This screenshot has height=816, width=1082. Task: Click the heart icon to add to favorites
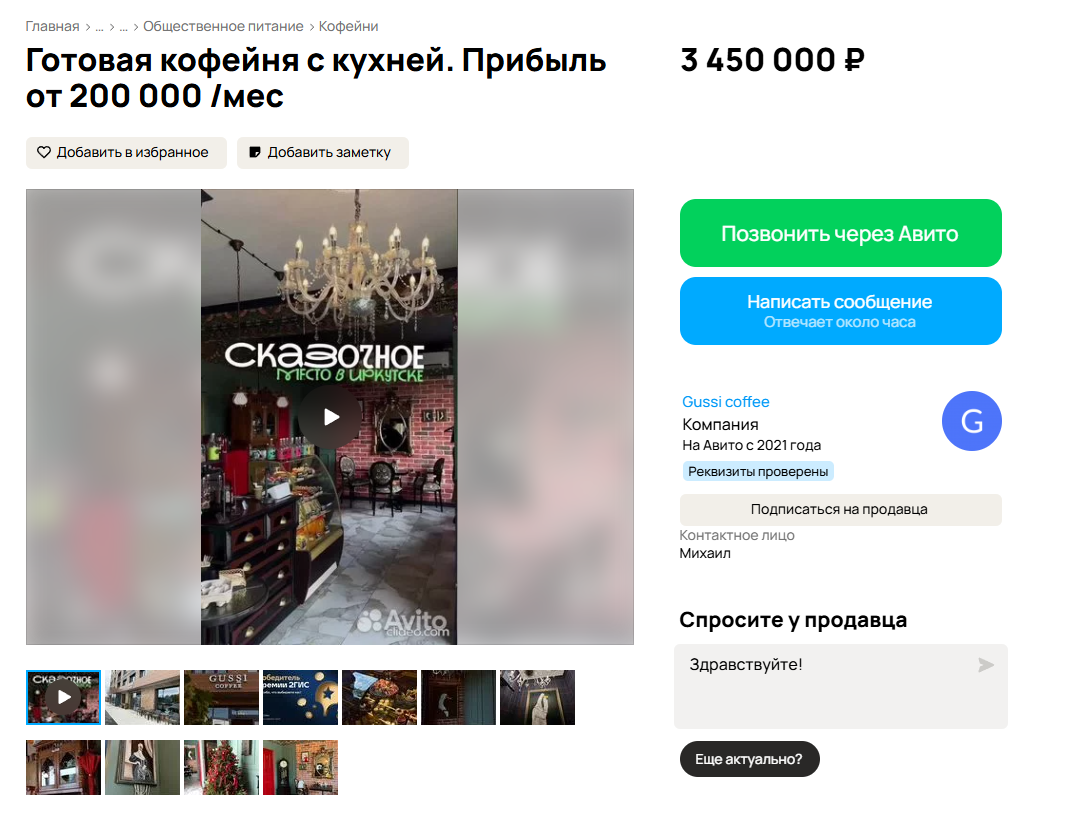click(x=43, y=152)
